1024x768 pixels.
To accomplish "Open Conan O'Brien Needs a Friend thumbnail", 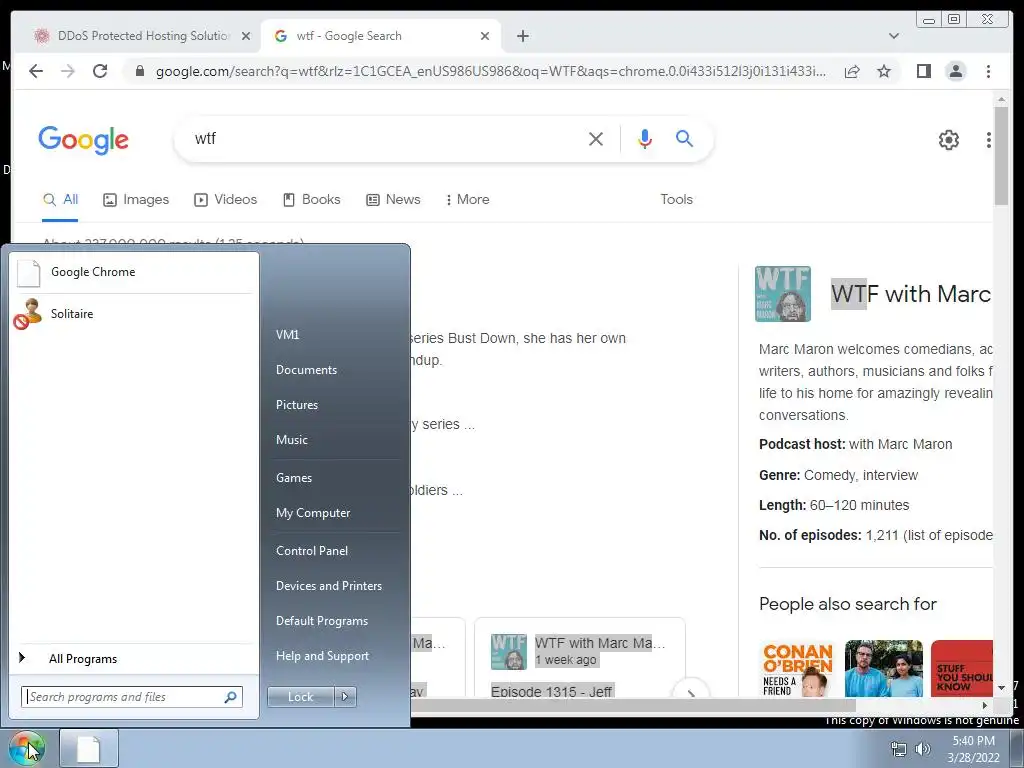I will coord(797,669).
